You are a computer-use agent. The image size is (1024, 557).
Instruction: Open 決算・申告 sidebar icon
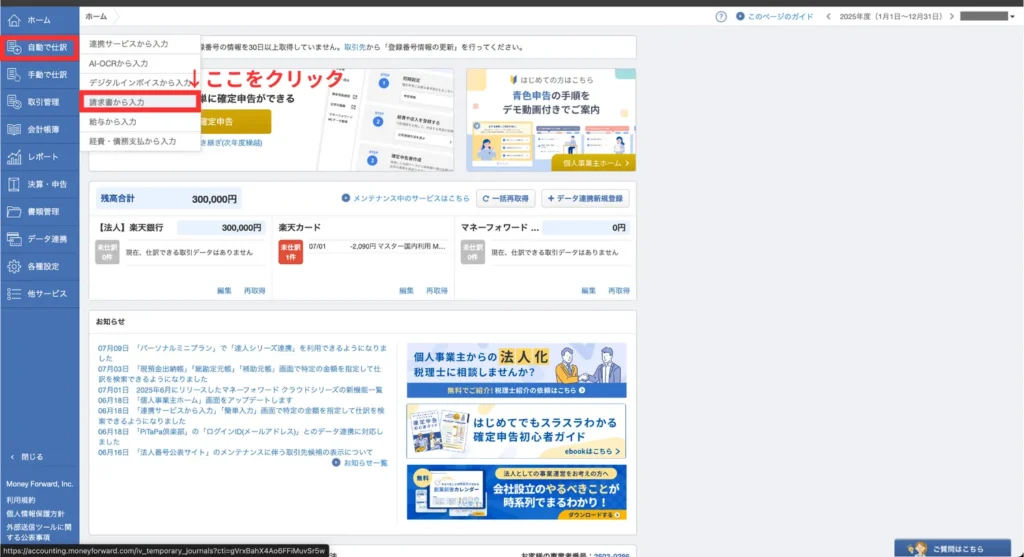14,184
